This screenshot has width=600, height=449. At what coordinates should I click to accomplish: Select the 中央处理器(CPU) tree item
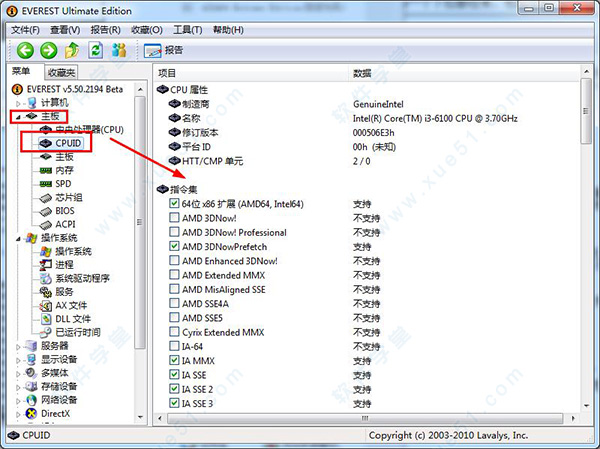click(x=82, y=129)
